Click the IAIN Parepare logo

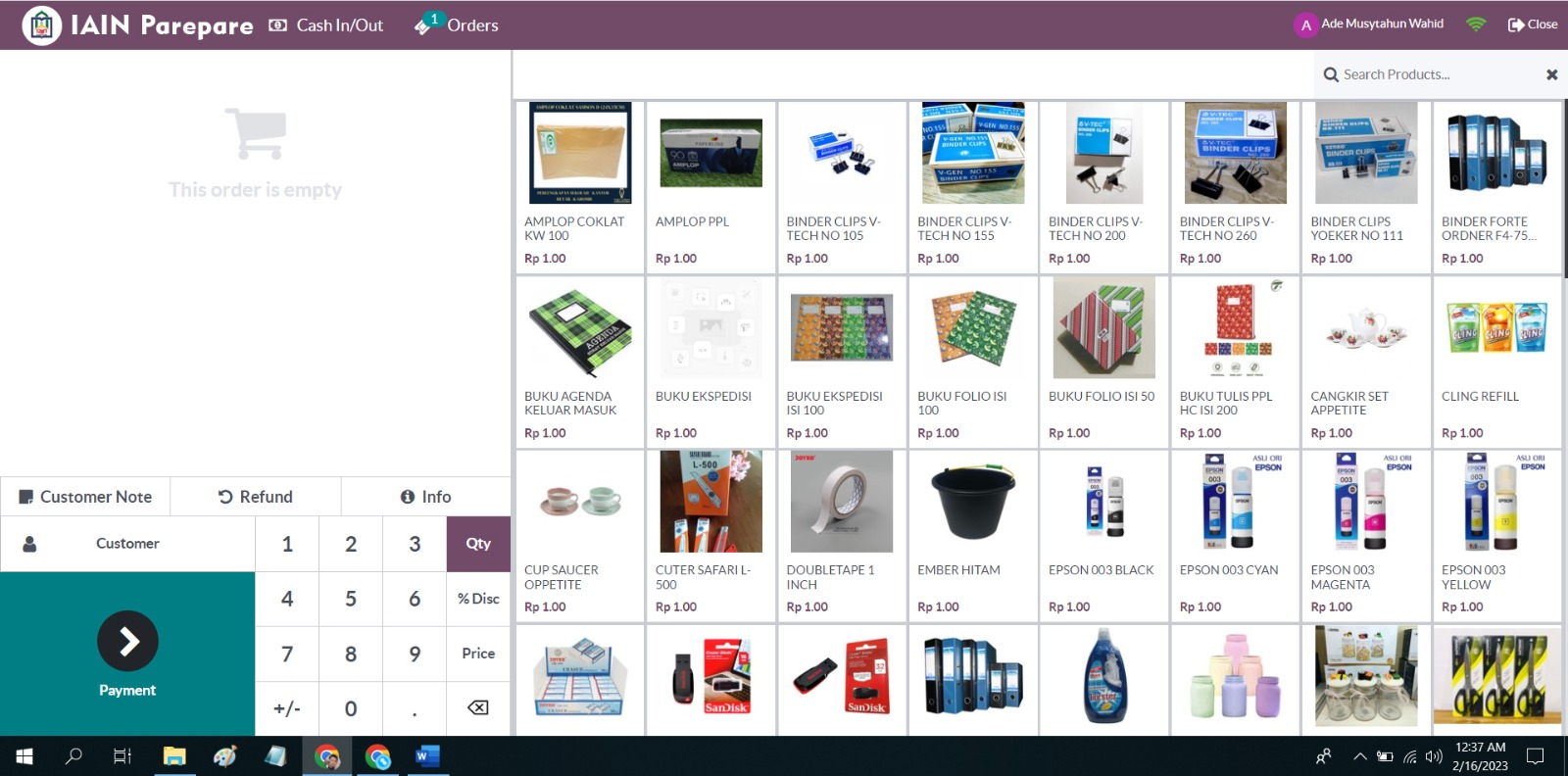(42, 25)
